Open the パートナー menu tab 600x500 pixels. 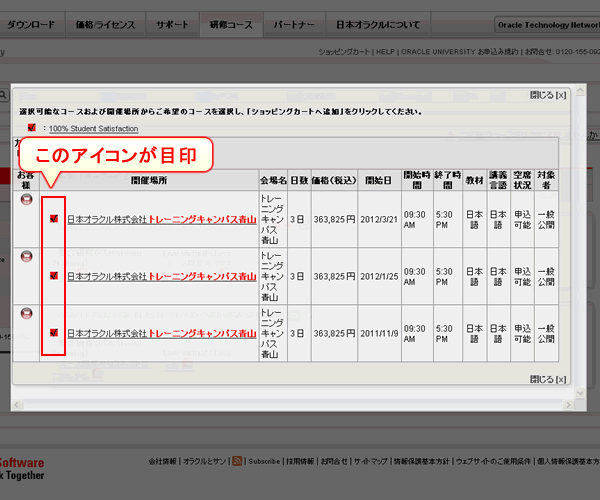pyautogui.click(x=294, y=25)
